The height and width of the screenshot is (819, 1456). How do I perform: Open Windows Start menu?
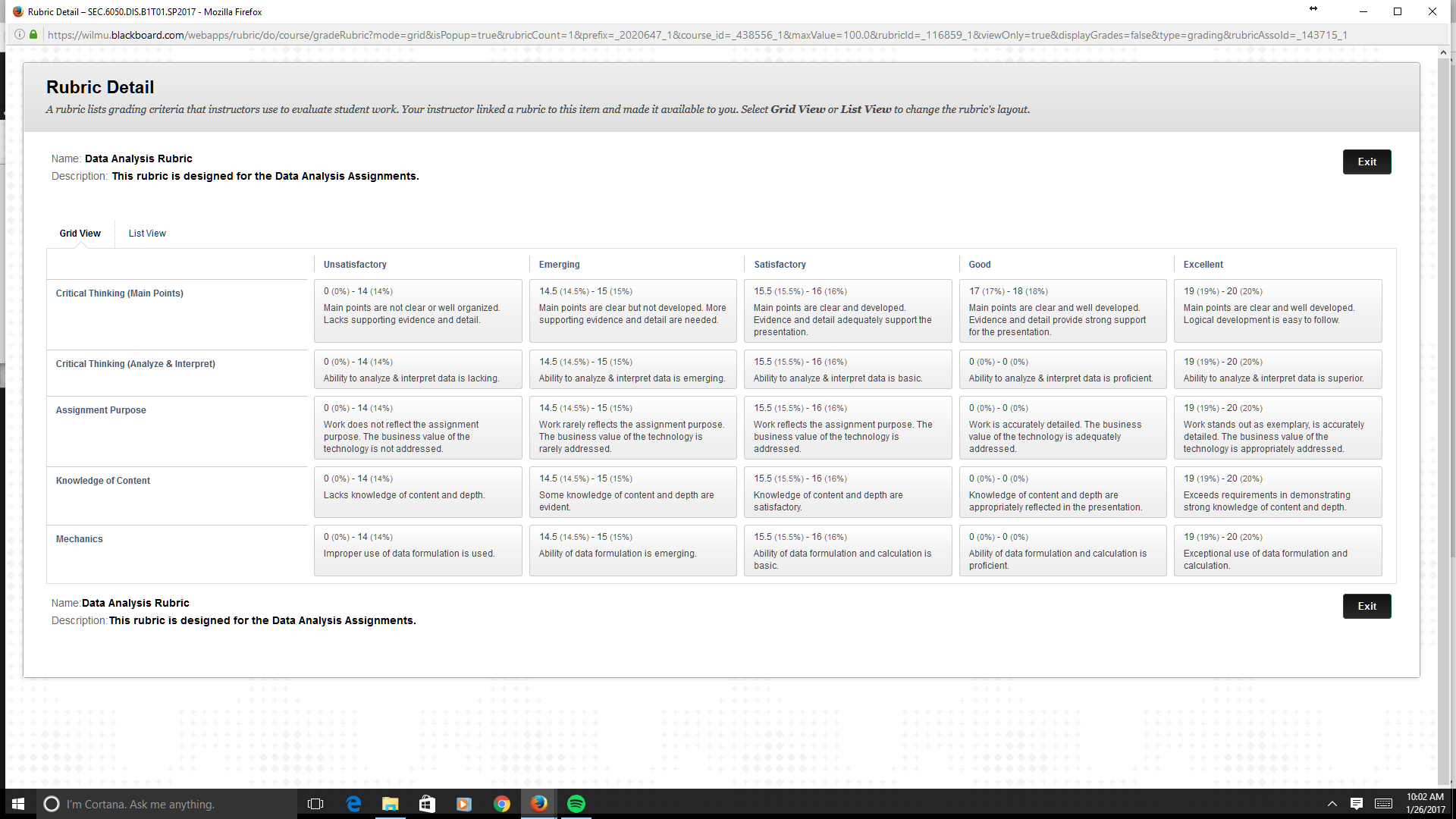pyautogui.click(x=18, y=804)
